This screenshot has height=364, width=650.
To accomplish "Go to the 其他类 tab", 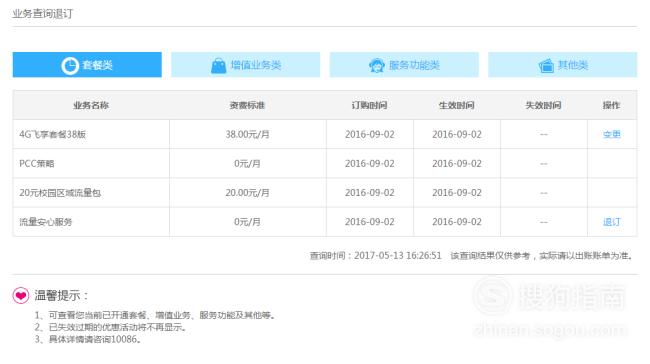I will point(563,65).
